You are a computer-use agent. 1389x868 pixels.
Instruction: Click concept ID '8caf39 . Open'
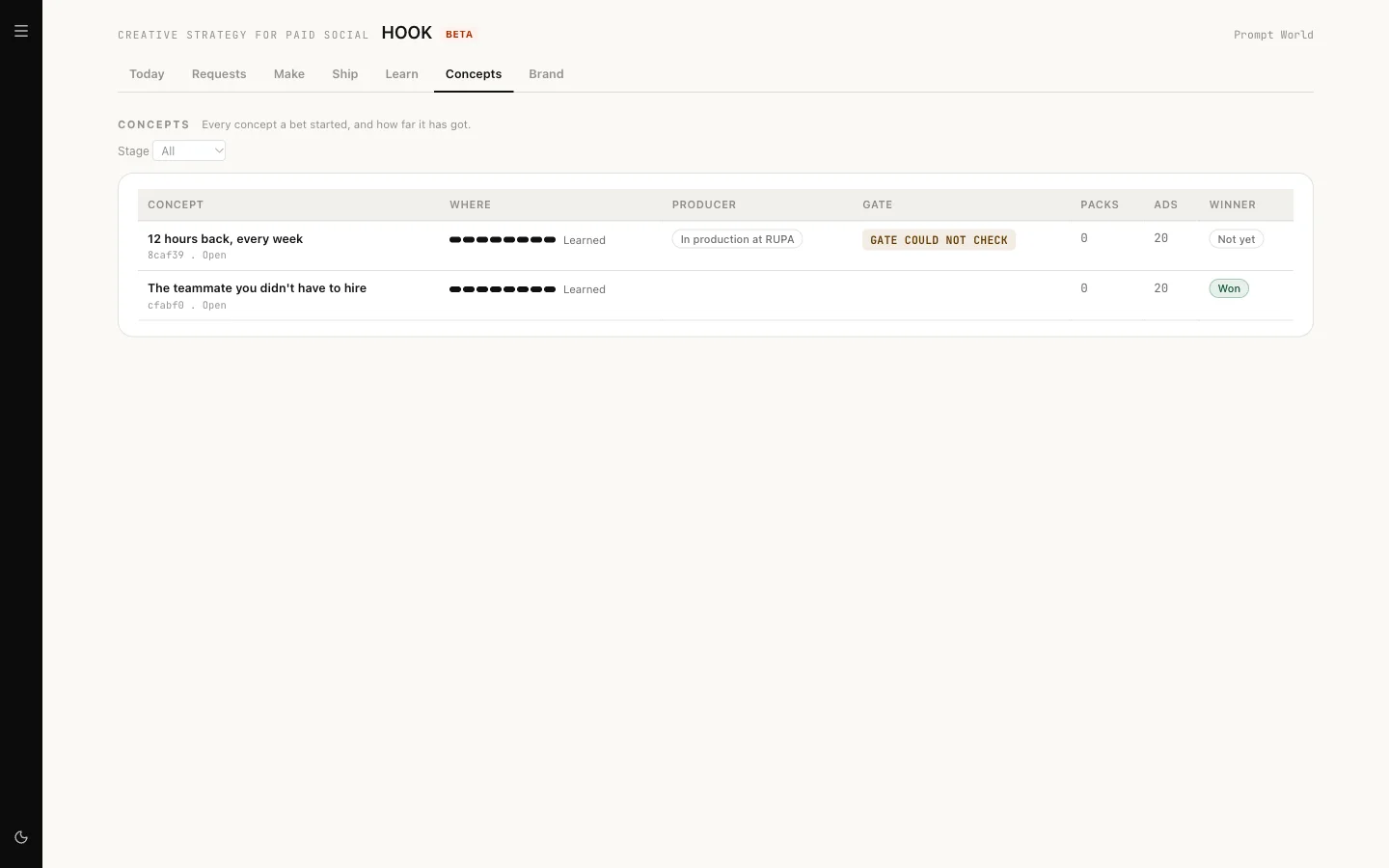tap(187, 256)
